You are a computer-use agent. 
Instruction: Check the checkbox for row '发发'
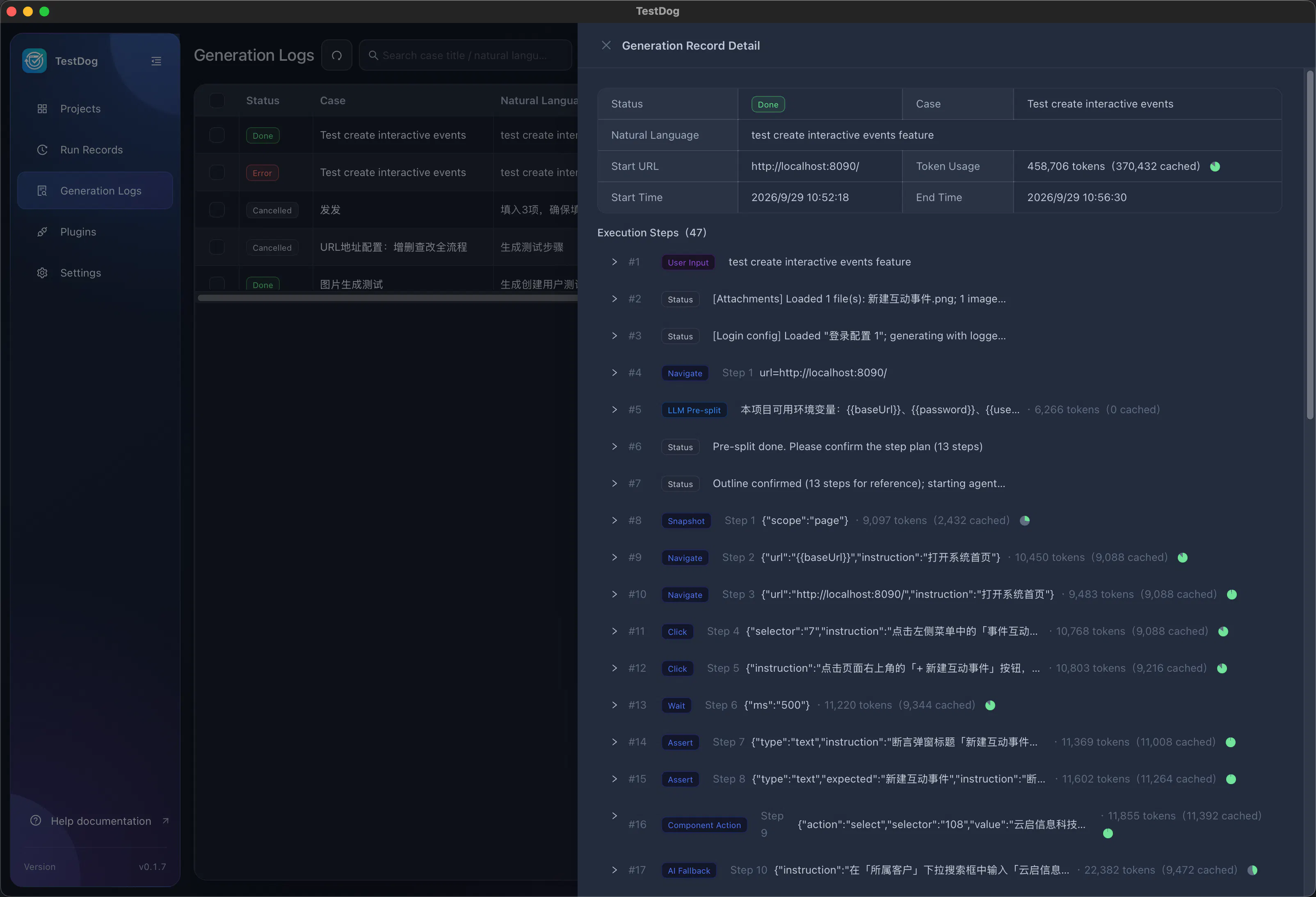pyautogui.click(x=217, y=210)
